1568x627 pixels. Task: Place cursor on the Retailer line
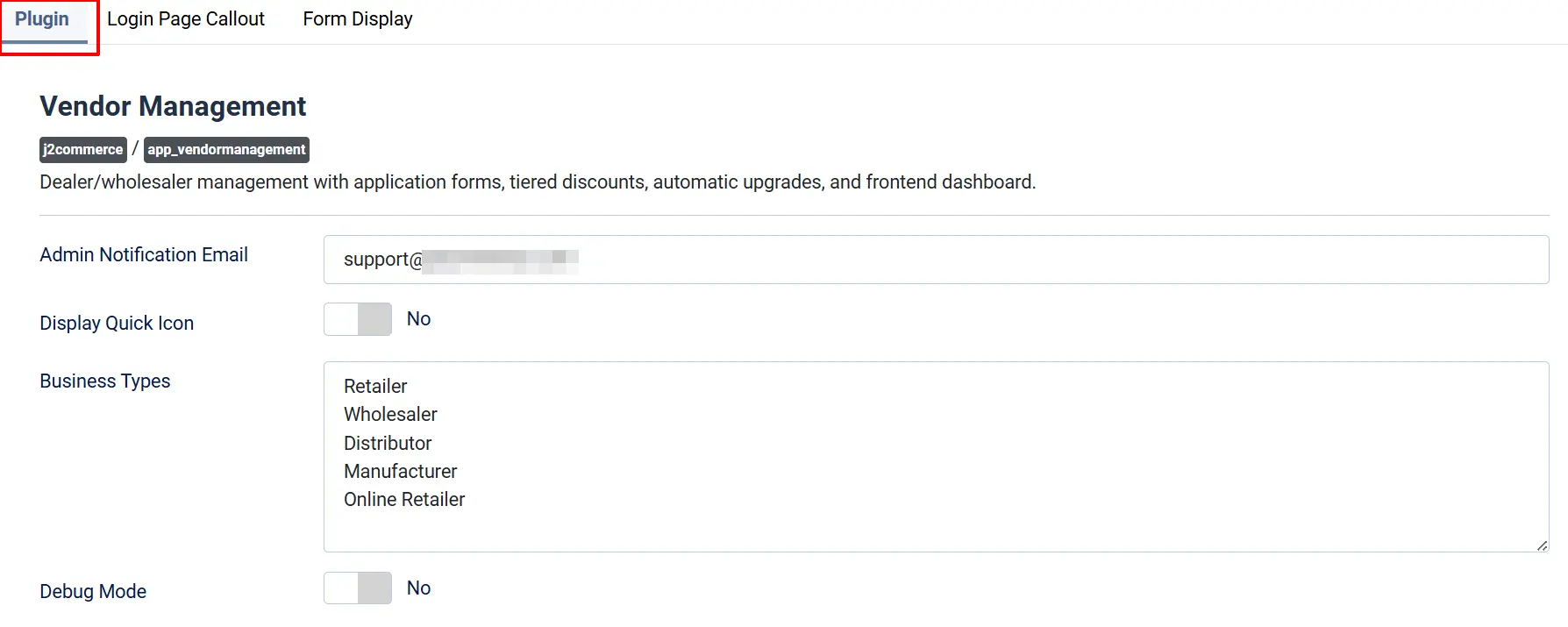[375, 387]
